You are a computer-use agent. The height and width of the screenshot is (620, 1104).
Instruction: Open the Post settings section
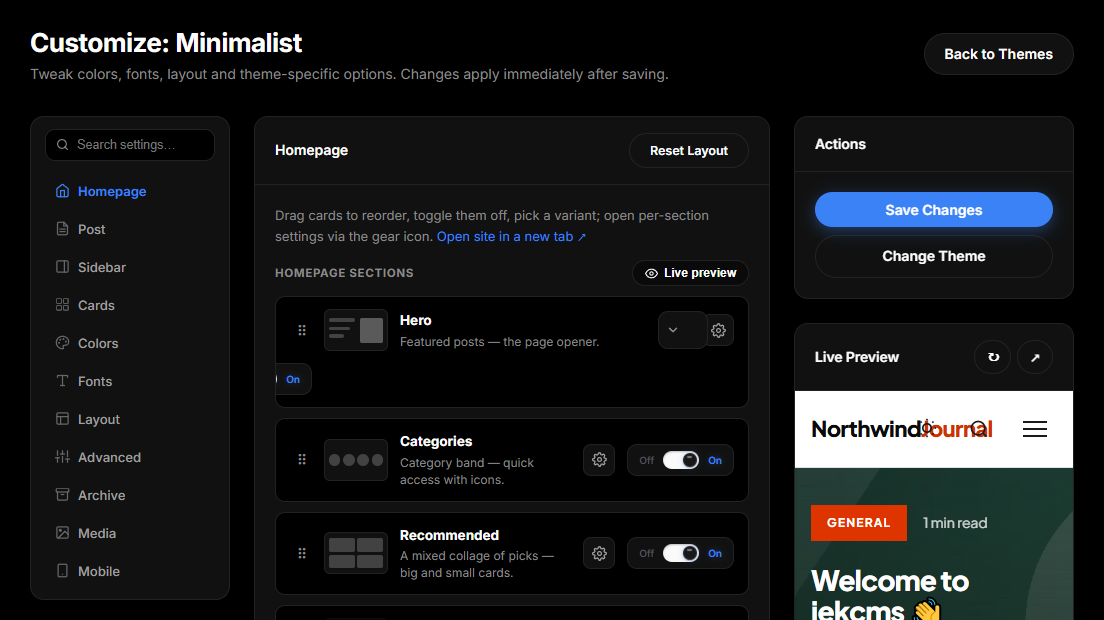coord(130,229)
